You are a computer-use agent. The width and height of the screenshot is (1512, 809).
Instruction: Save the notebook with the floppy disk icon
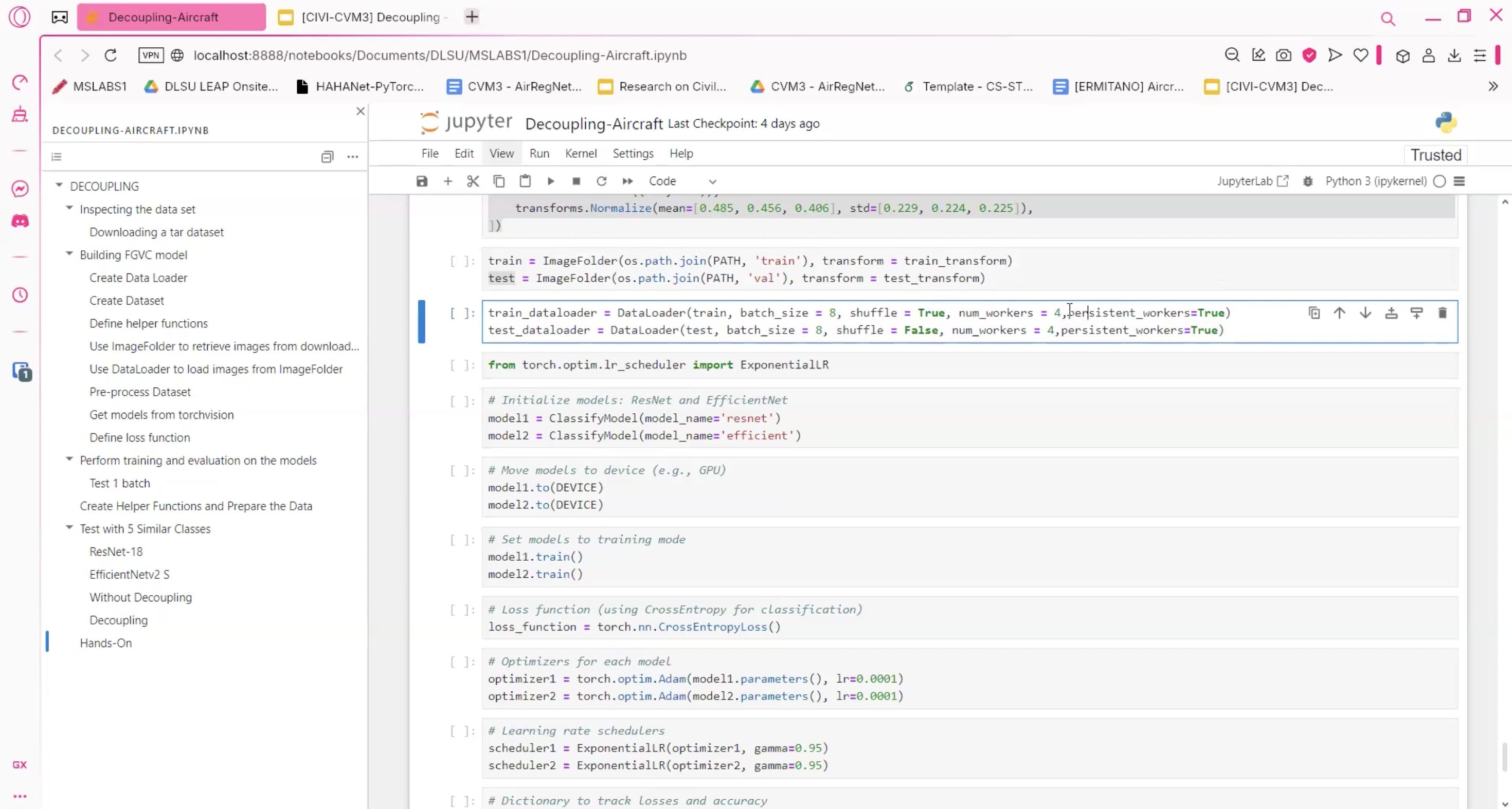[x=422, y=181]
